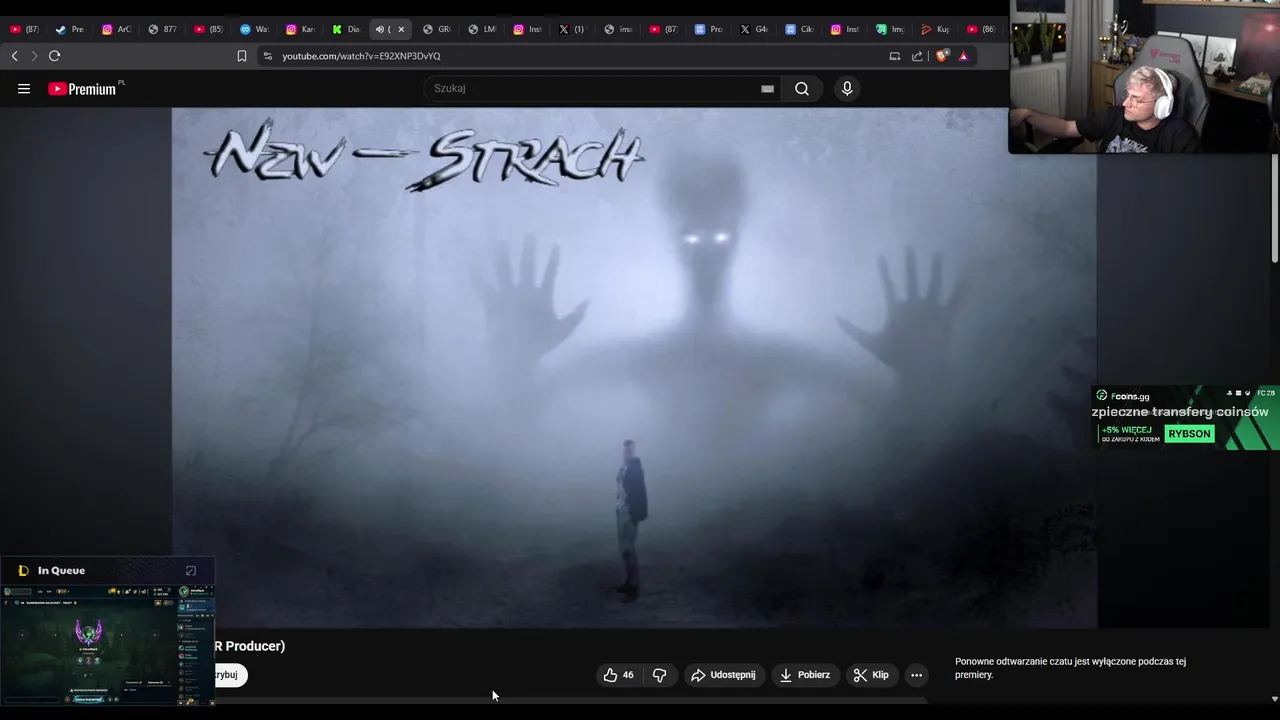Switch to the 'ima' tab
This screenshot has height=720, width=1280.
(x=618, y=29)
